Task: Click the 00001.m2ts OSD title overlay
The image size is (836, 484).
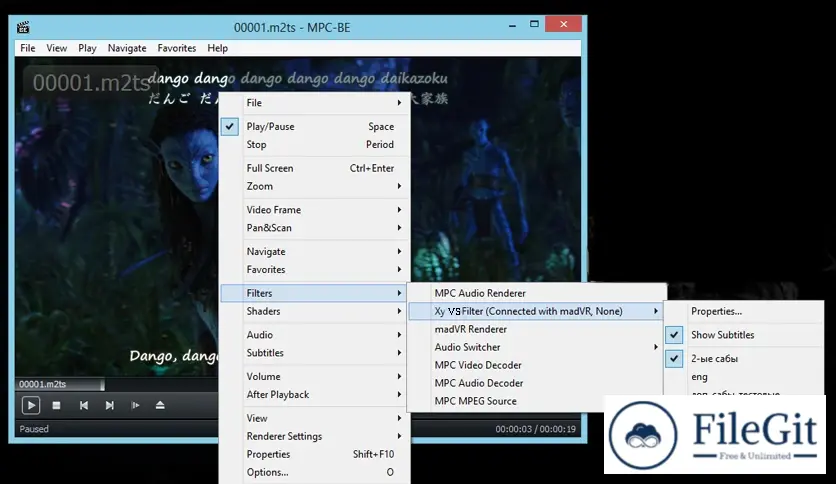Action: click(91, 83)
